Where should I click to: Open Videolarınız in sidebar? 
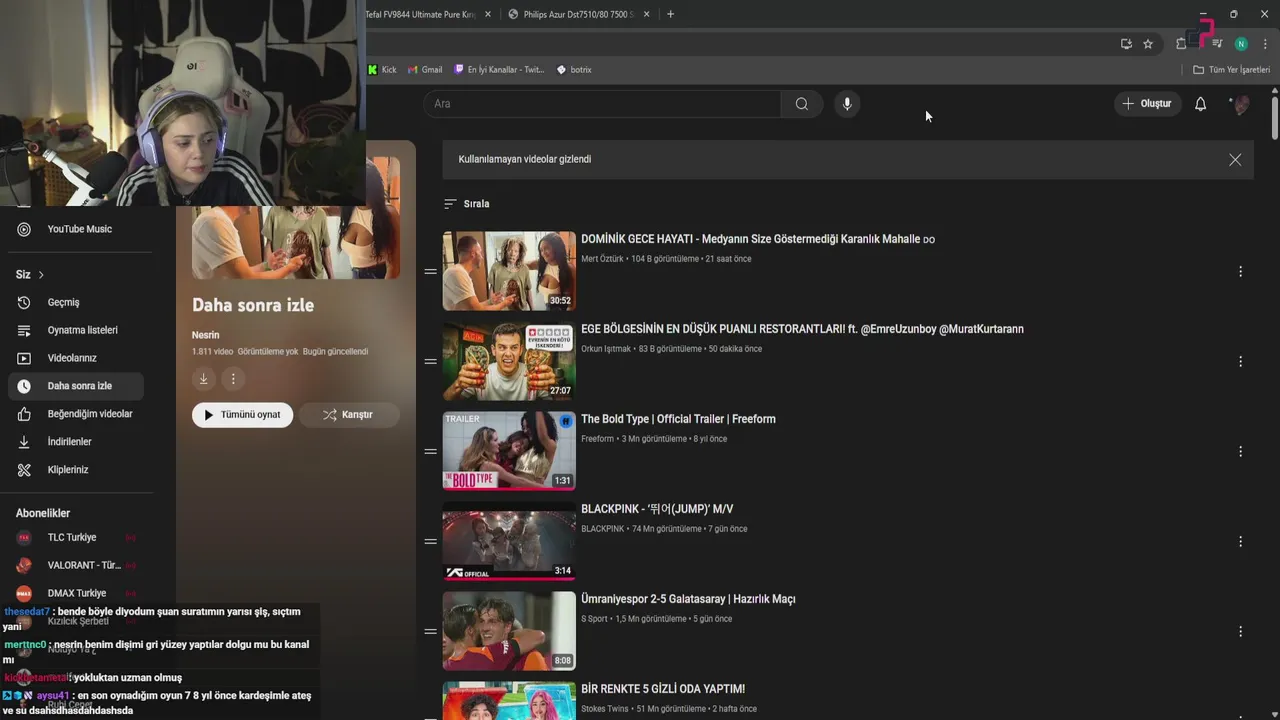[x=76, y=358]
